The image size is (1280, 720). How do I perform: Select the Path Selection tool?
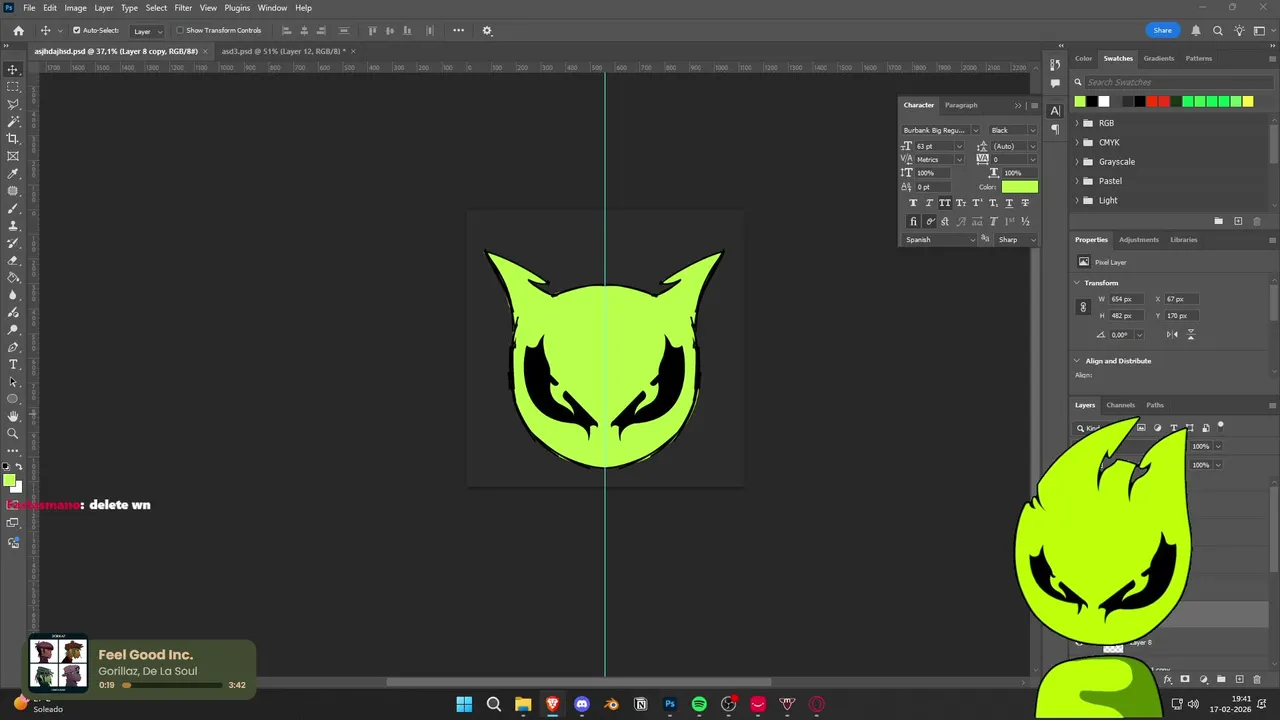(13, 382)
